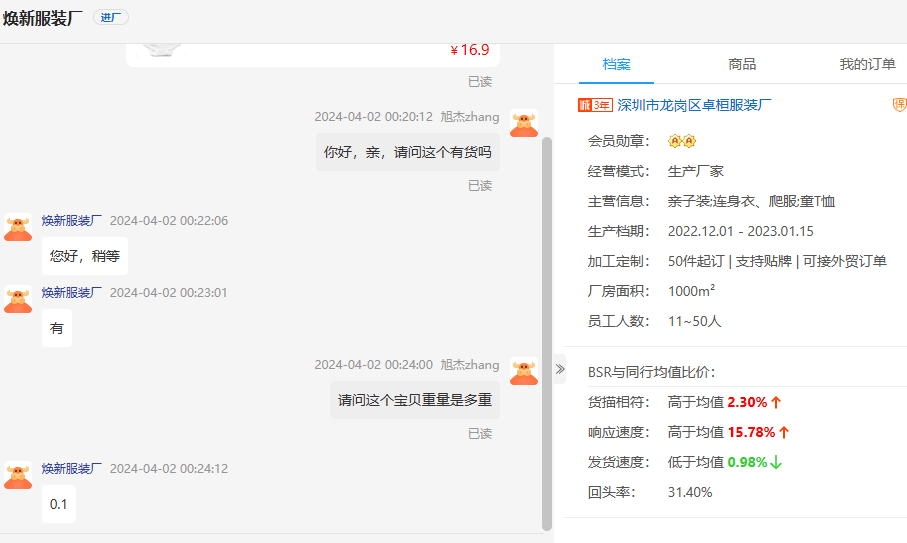Click the 3年 membership badge icon
Screen dimensions: 907x543
pos(595,105)
